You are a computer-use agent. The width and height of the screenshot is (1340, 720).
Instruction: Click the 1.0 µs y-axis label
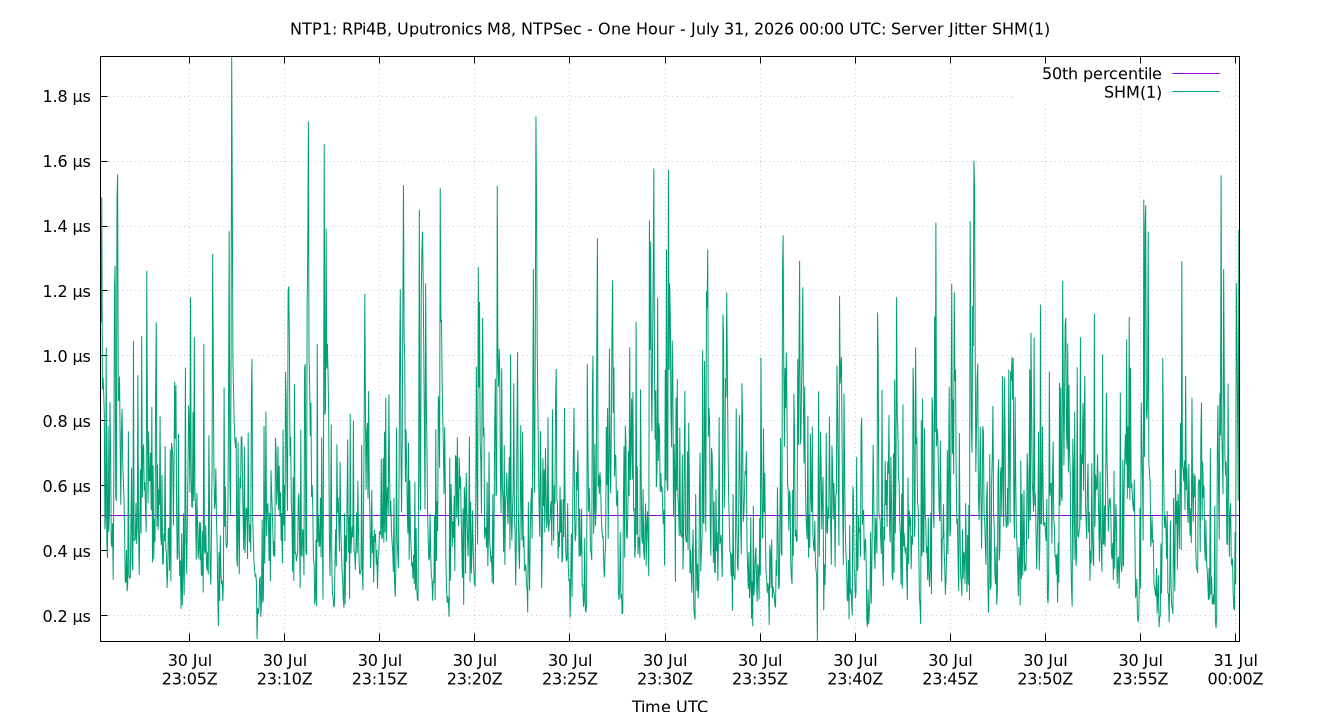pyautogui.click(x=68, y=357)
